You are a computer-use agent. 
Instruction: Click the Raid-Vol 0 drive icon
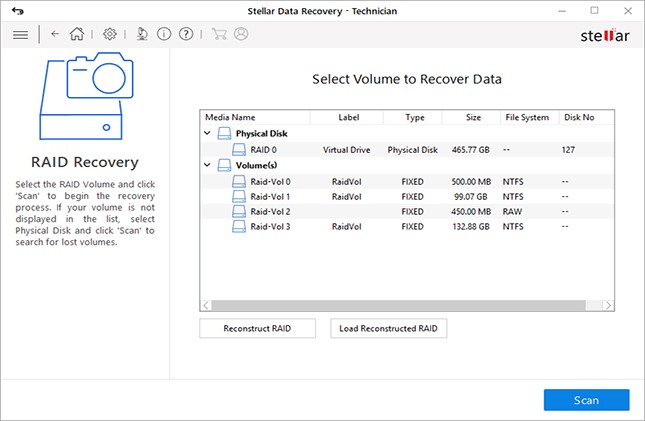[x=239, y=181]
